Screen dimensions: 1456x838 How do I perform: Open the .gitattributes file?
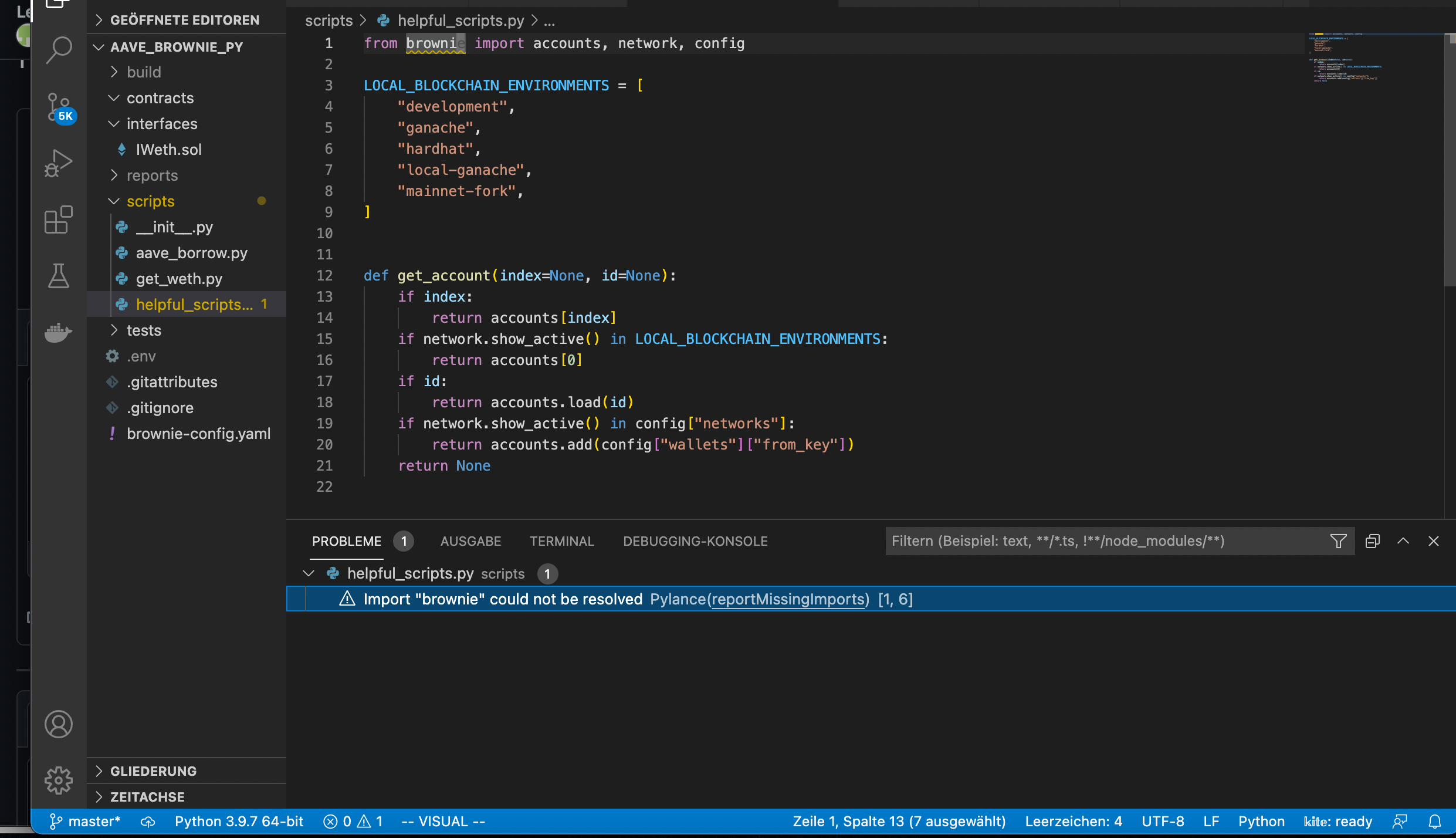pyautogui.click(x=187, y=382)
